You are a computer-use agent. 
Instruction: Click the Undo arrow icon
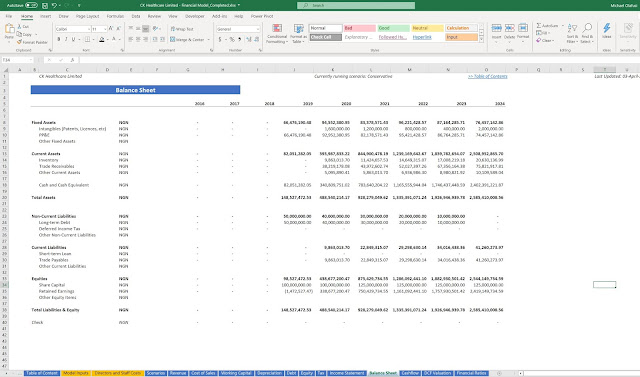click(54, 5)
